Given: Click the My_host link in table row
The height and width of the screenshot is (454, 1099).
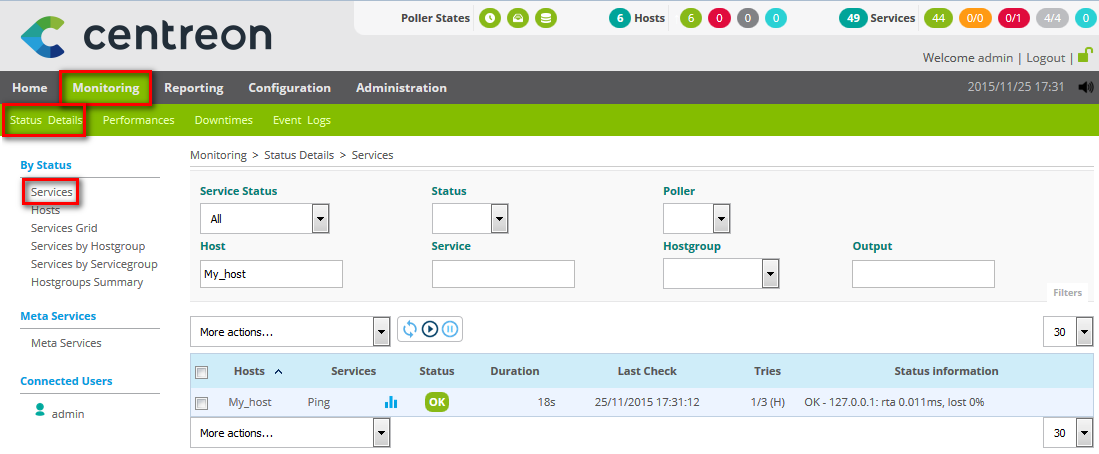Looking at the screenshot, I should click(x=250, y=402).
